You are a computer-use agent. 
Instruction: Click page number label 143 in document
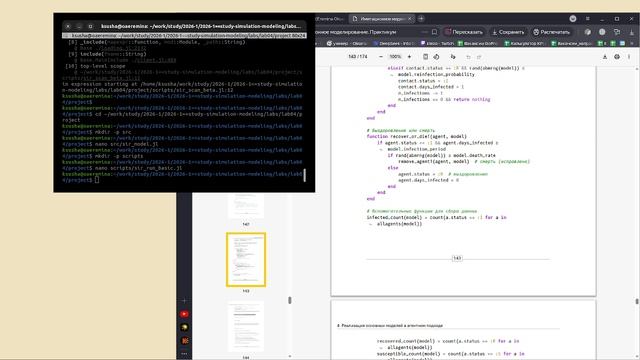[x=457, y=258]
